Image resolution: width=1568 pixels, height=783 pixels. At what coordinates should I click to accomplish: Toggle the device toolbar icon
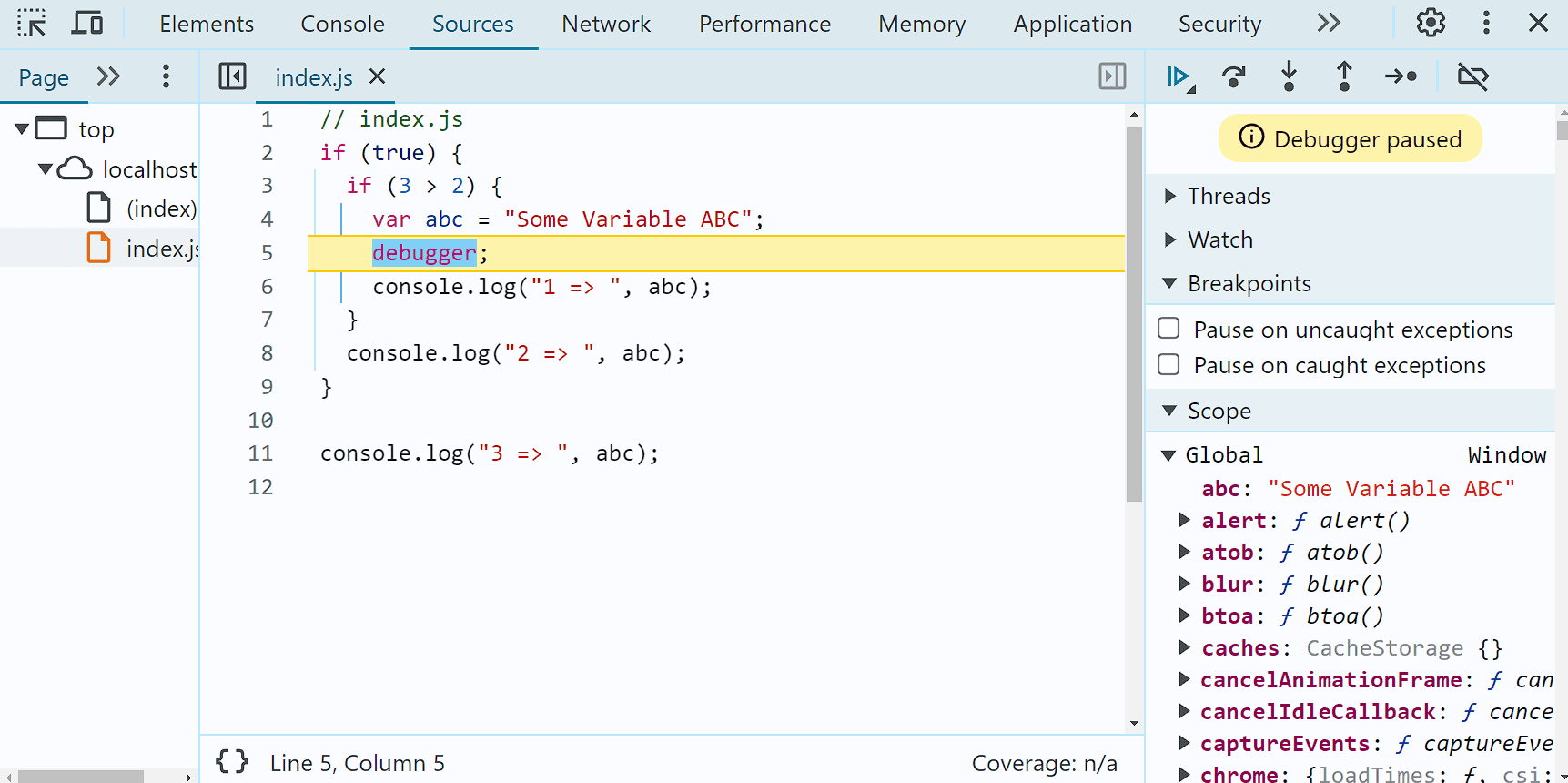point(87,23)
